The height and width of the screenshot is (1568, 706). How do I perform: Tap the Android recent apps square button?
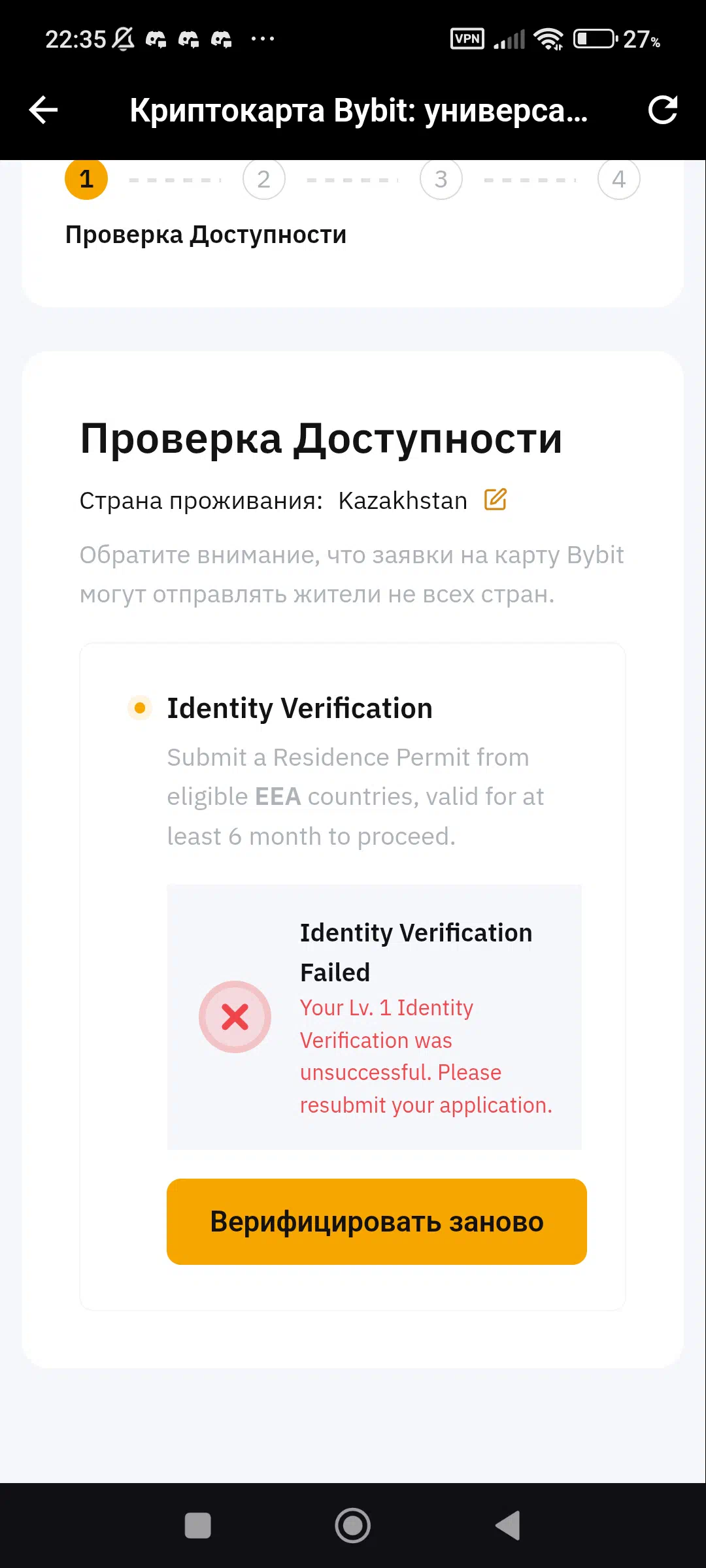(198, 1526)
